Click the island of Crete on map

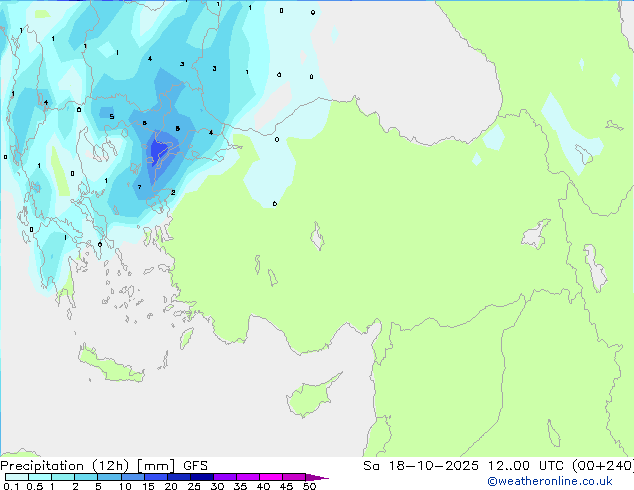click(x=110, y=365)
